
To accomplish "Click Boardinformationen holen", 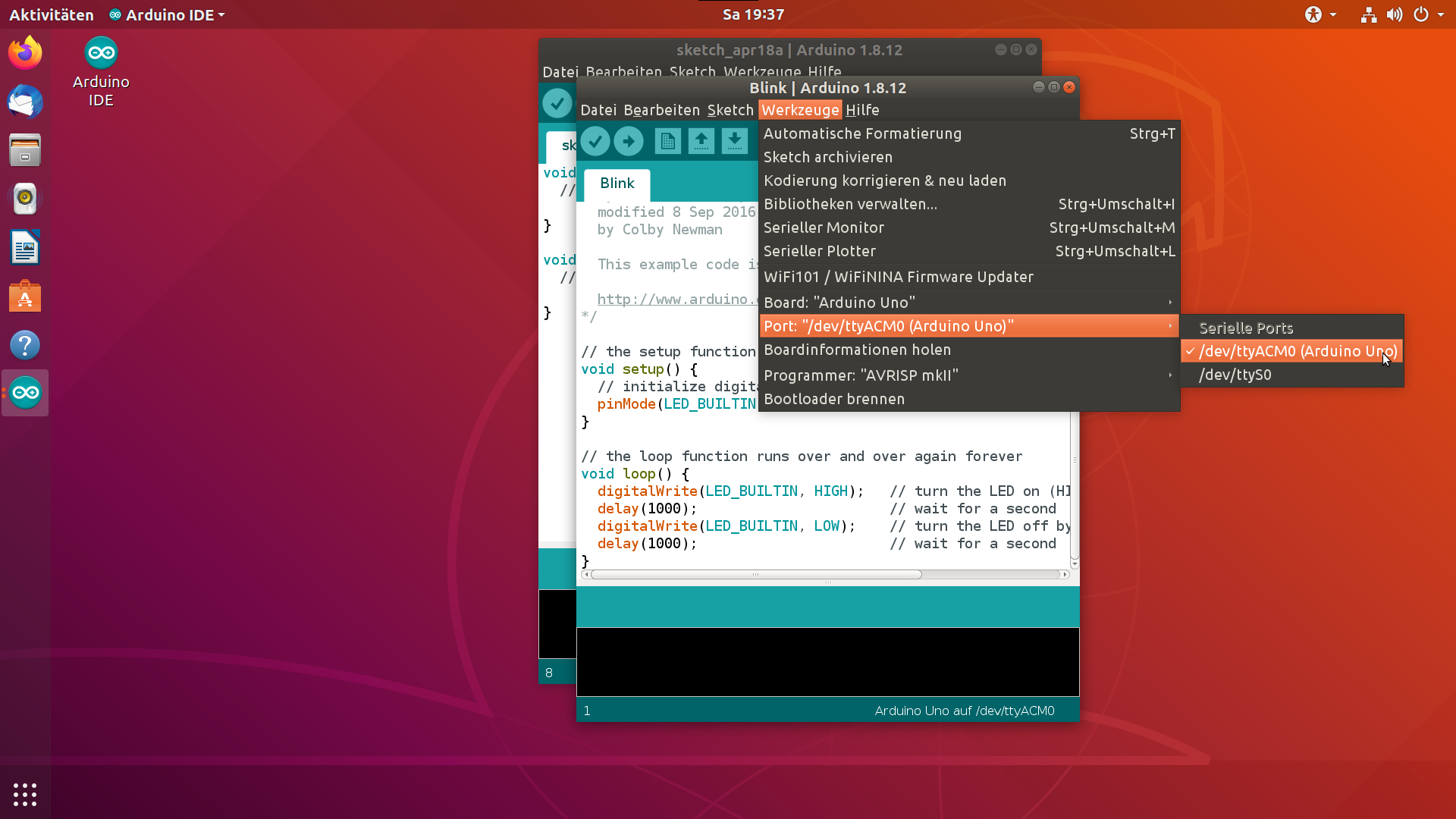I will 969,350.
